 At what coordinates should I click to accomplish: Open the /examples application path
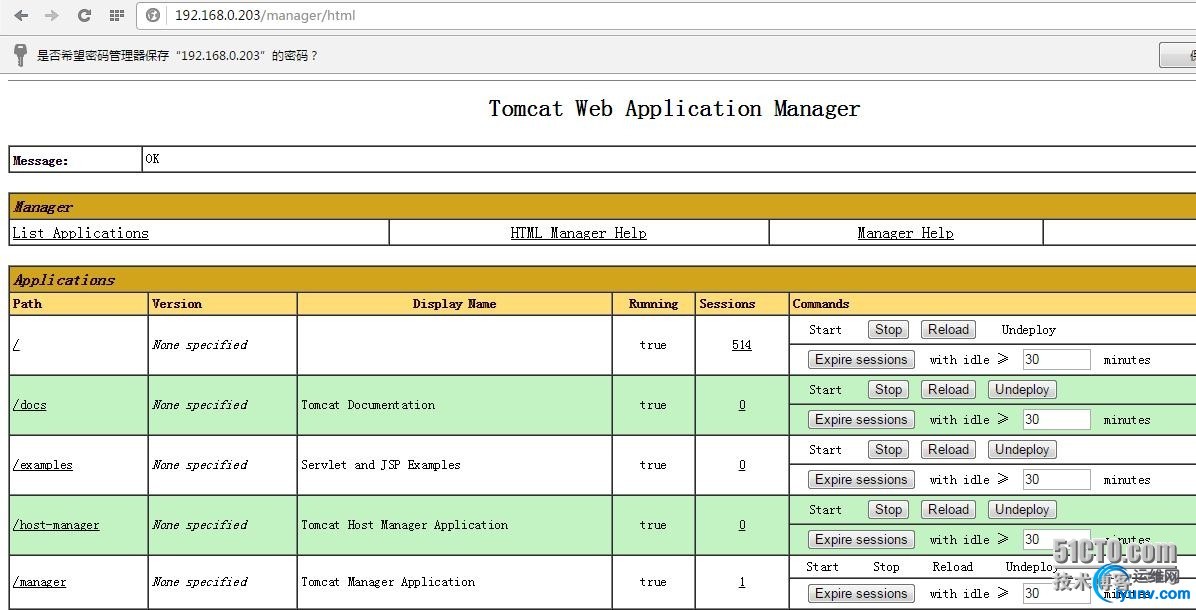tap(42, 465)
